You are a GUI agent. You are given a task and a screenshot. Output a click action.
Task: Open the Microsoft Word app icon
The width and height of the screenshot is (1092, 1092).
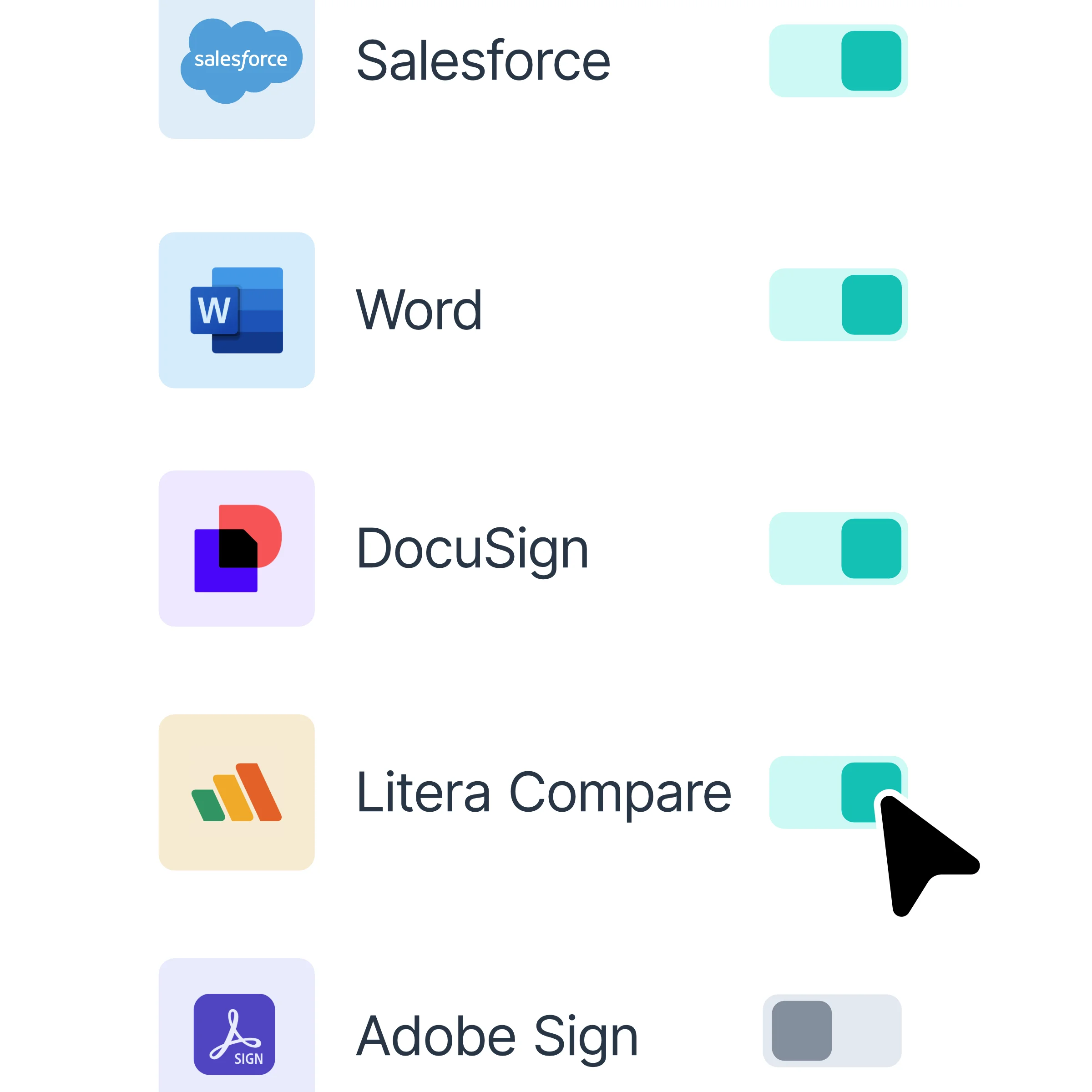coord(236,310)
